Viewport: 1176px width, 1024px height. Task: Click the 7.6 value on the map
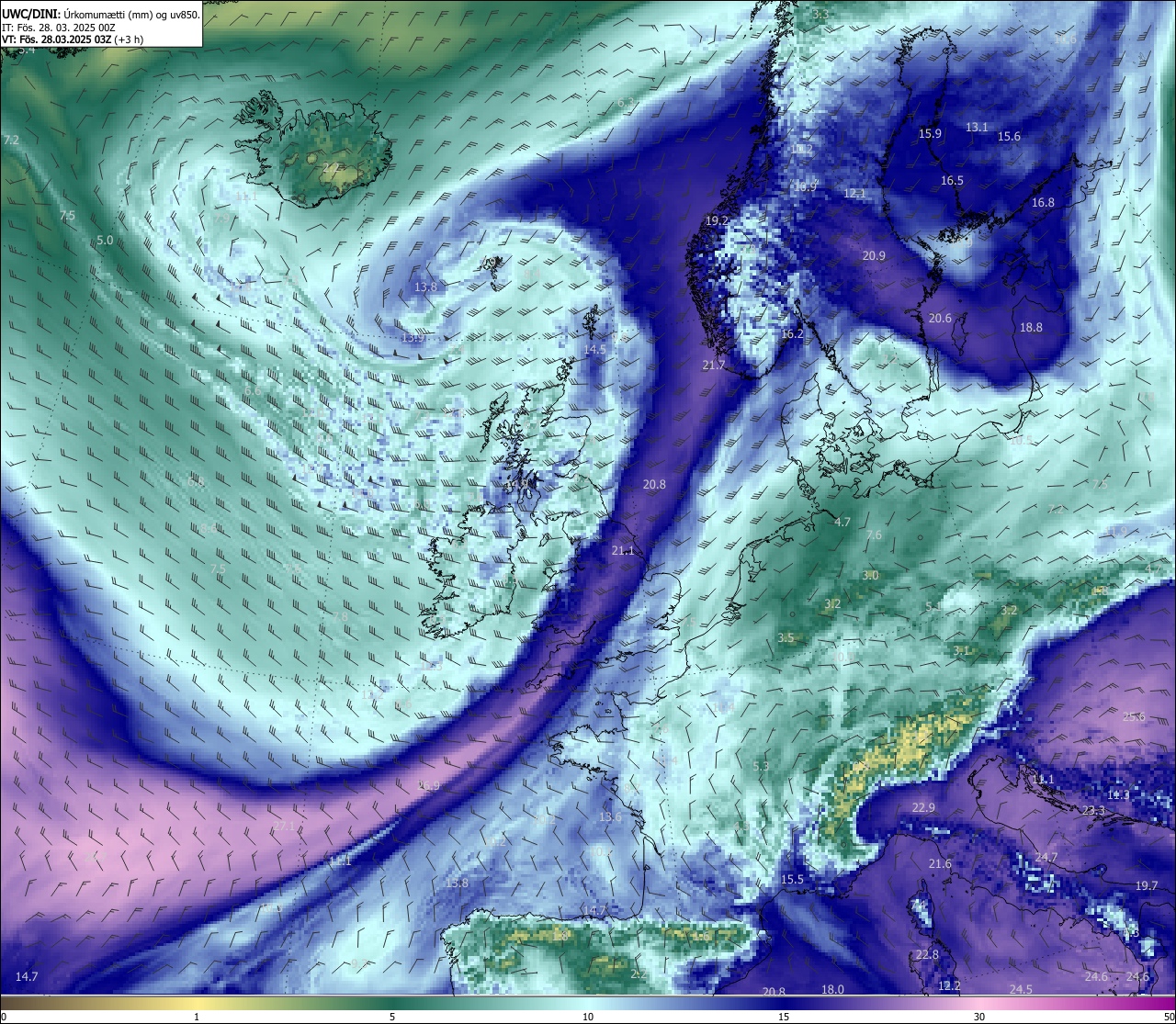pyautogui.click(x=874, y=535)
